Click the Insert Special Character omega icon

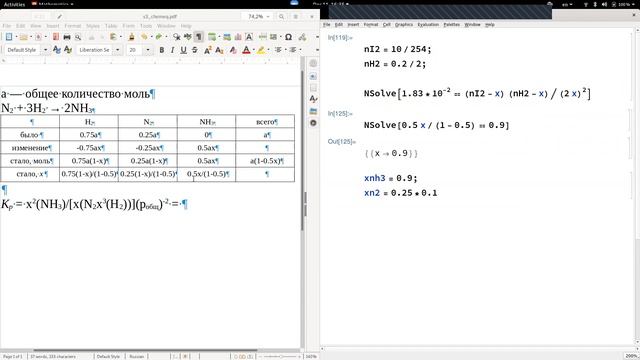pos(288,37)
